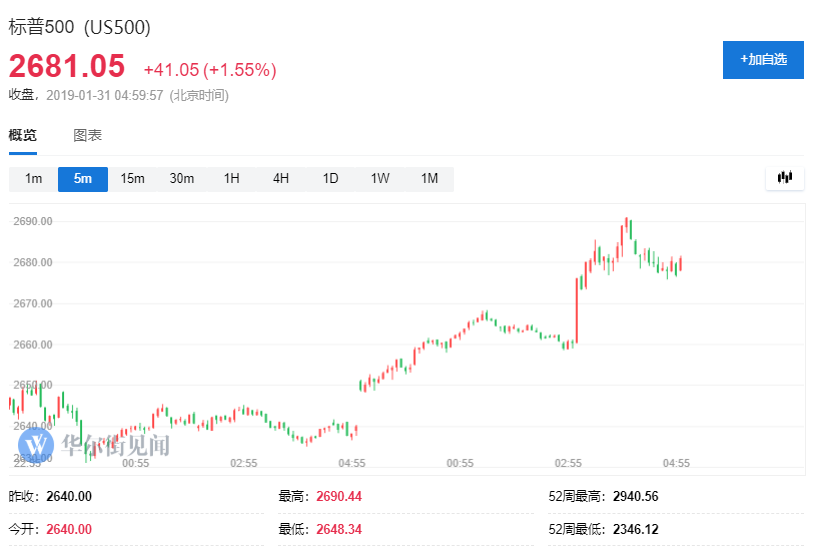The height and width of the screenshot is (553, 822).
Task: Click the +加自选 add to watchlist button
Action: point(763,60)
